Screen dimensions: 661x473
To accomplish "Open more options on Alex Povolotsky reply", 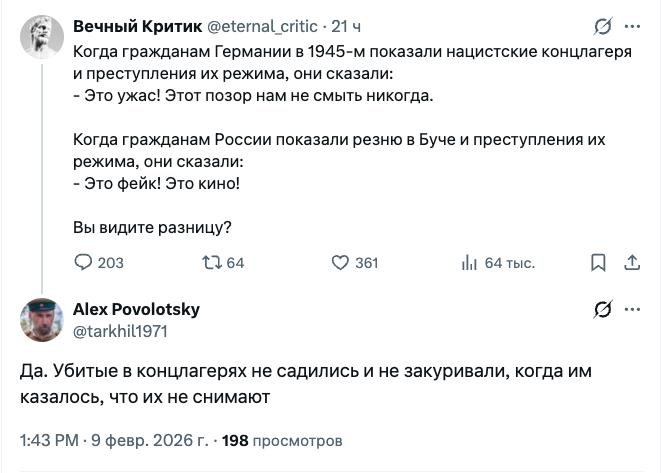I will (x=632, y=309).
